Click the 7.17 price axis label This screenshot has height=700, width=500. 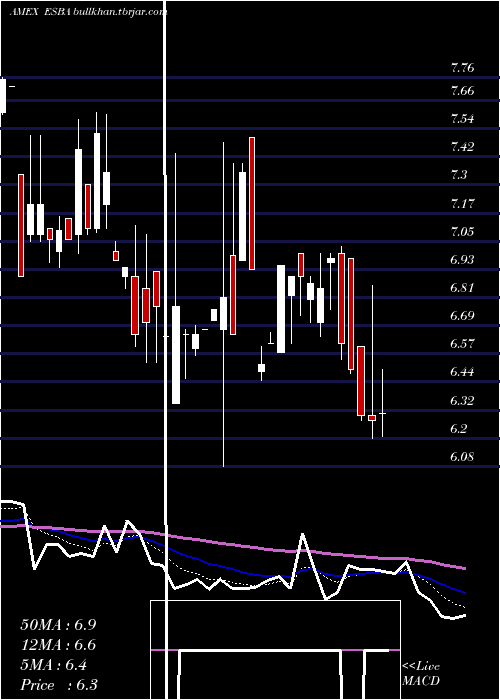(x=462, y=204)
